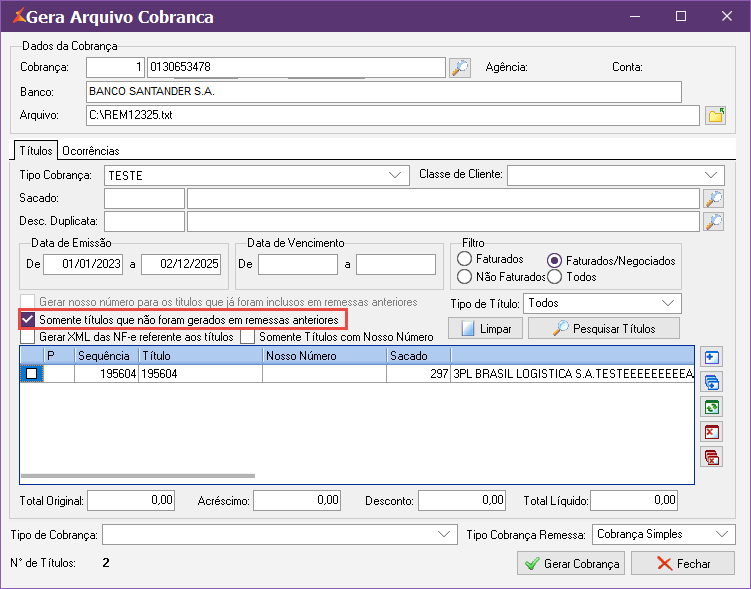
Task: Click the Desconto value field
Action: click(462, 501)
